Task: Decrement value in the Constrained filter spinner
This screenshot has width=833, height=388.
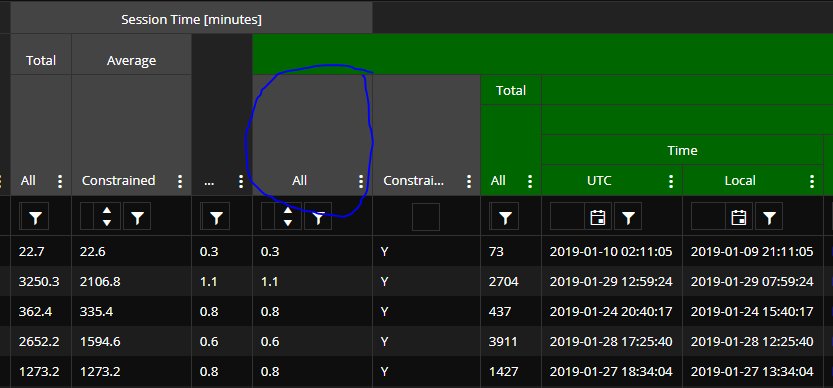Action: (107, 223)
